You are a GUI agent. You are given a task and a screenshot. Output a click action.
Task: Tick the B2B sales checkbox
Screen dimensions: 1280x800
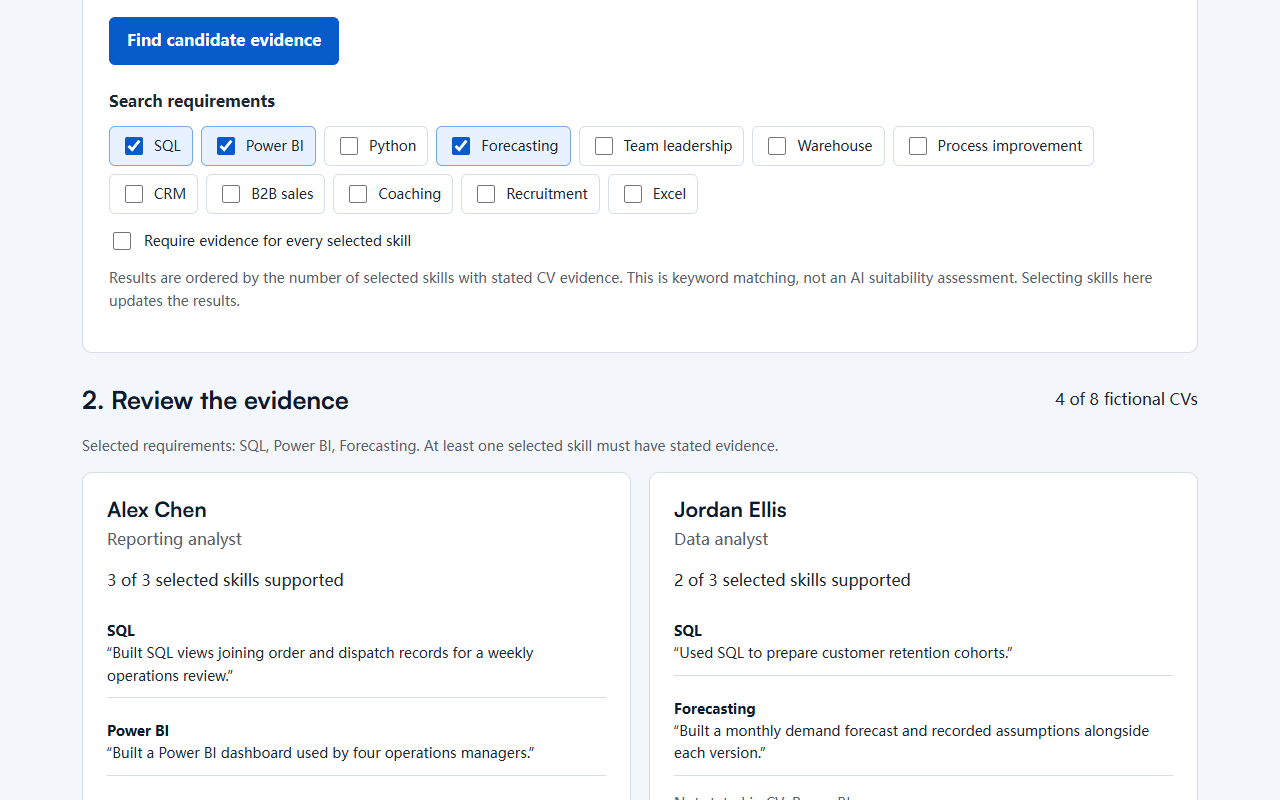pyautogui.click(x=231, y=194)
